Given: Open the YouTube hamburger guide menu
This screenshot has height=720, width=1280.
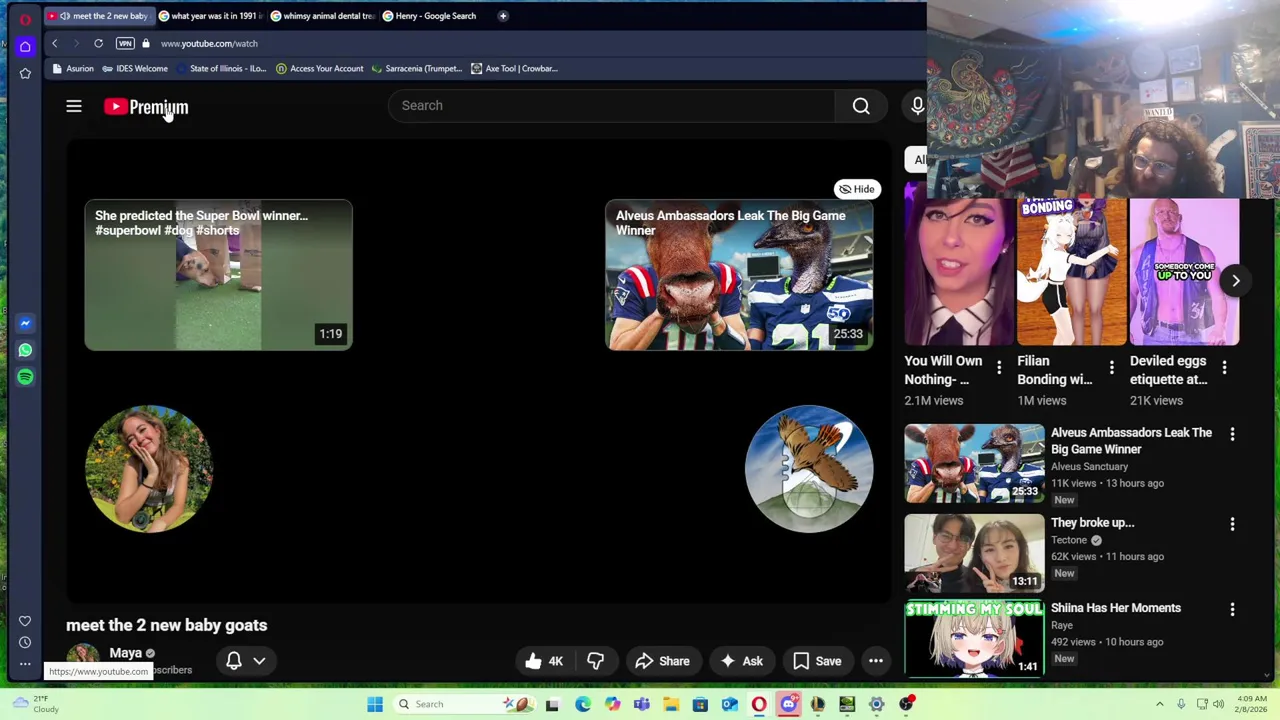Looking at the screenshot, I should pos(74,106).
